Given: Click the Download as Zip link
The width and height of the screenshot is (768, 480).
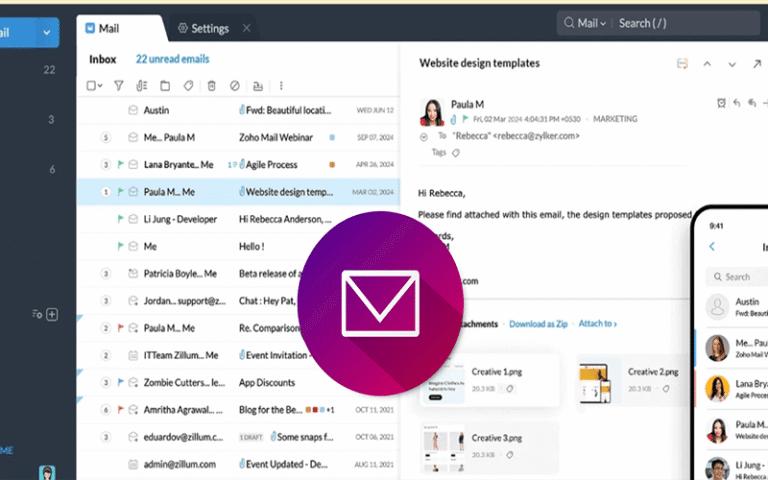Looking at the screenshot, I should pos(539,324).
